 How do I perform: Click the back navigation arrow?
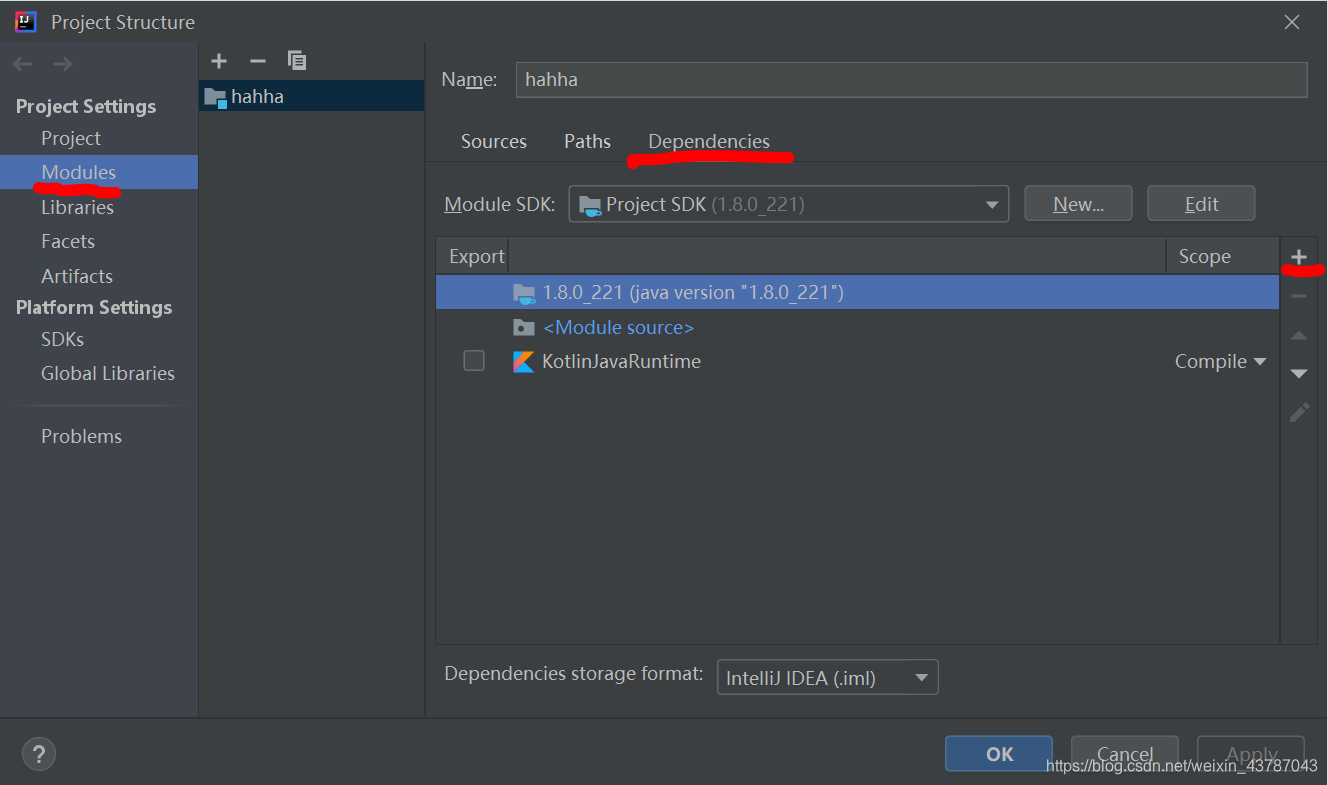click(x=22, y=64)
